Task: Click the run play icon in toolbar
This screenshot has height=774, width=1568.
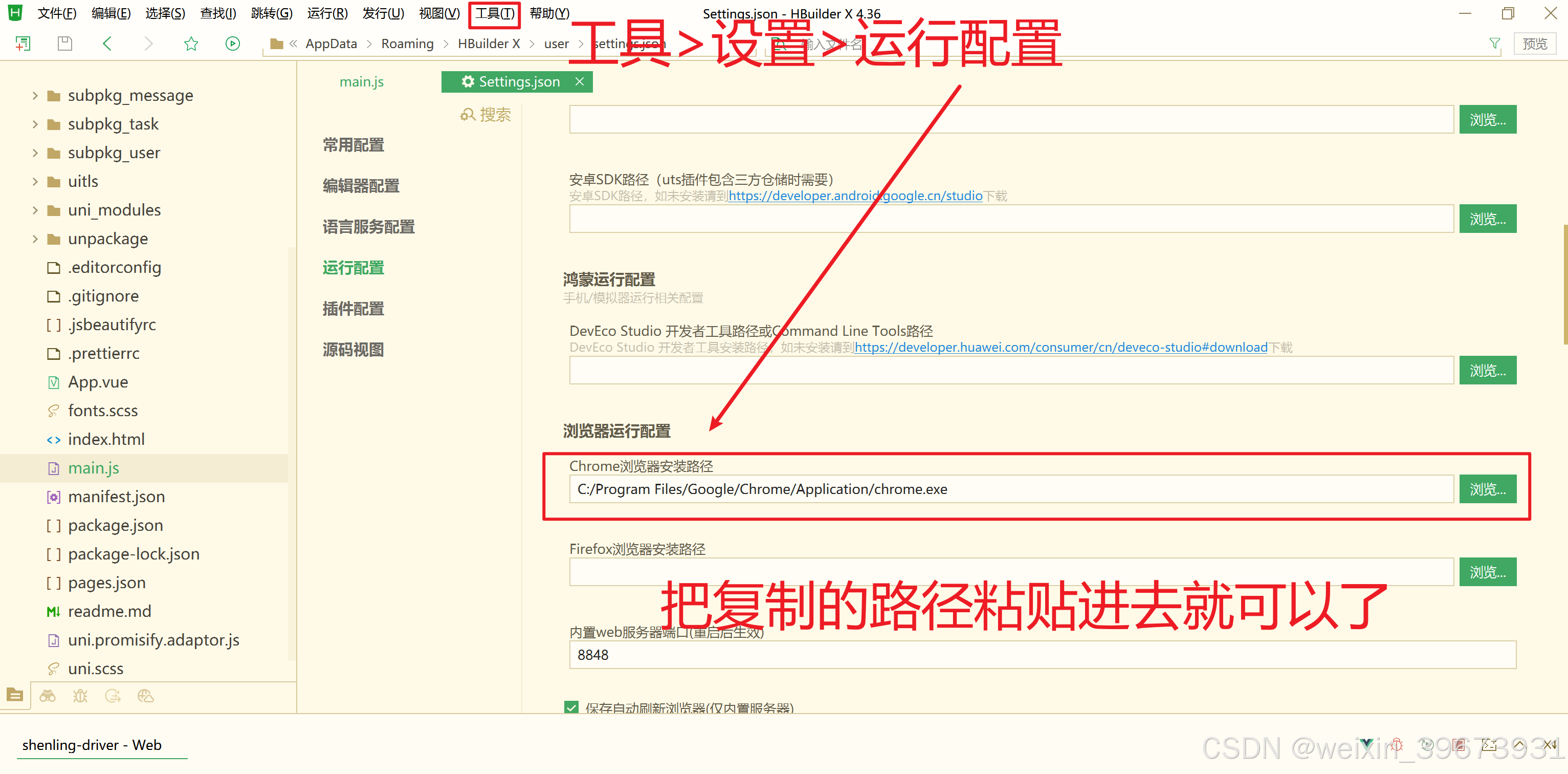Action: click(233, 44)
